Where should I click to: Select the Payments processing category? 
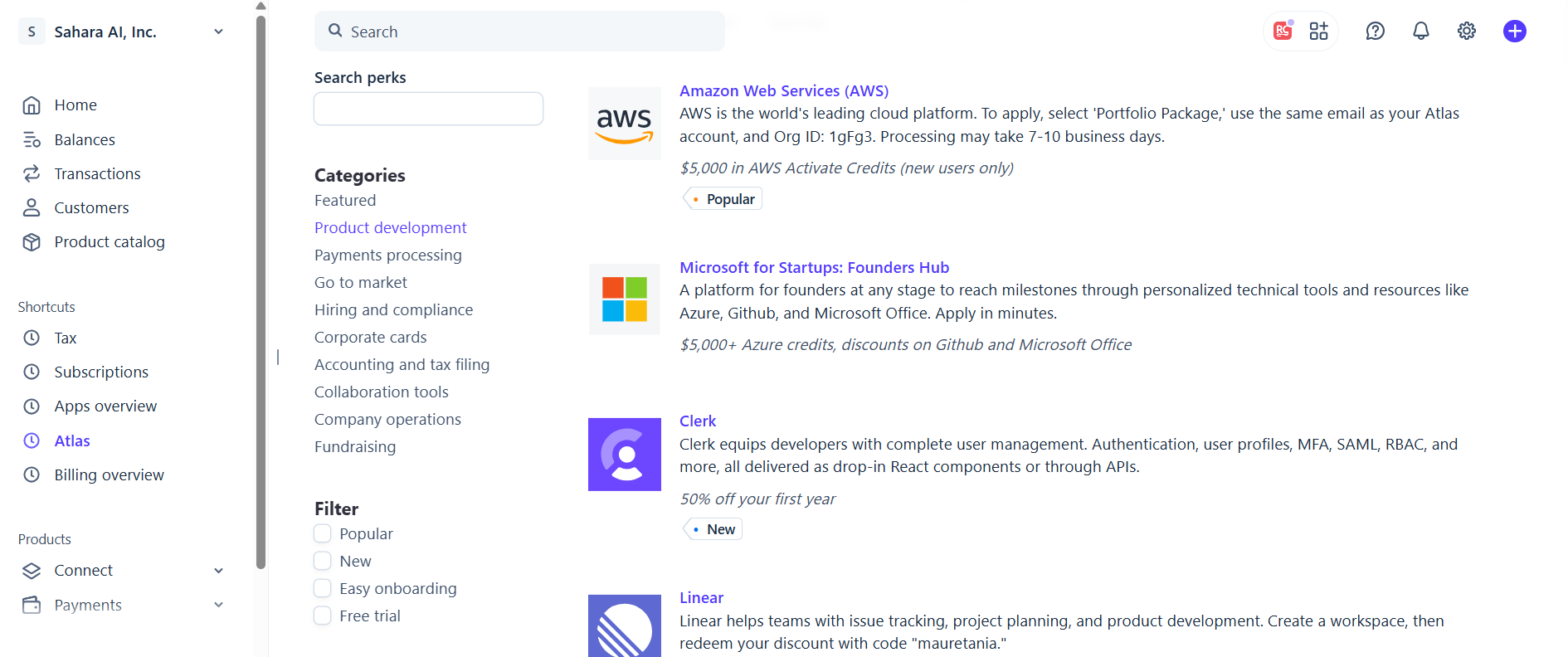[x=388, y=255]
